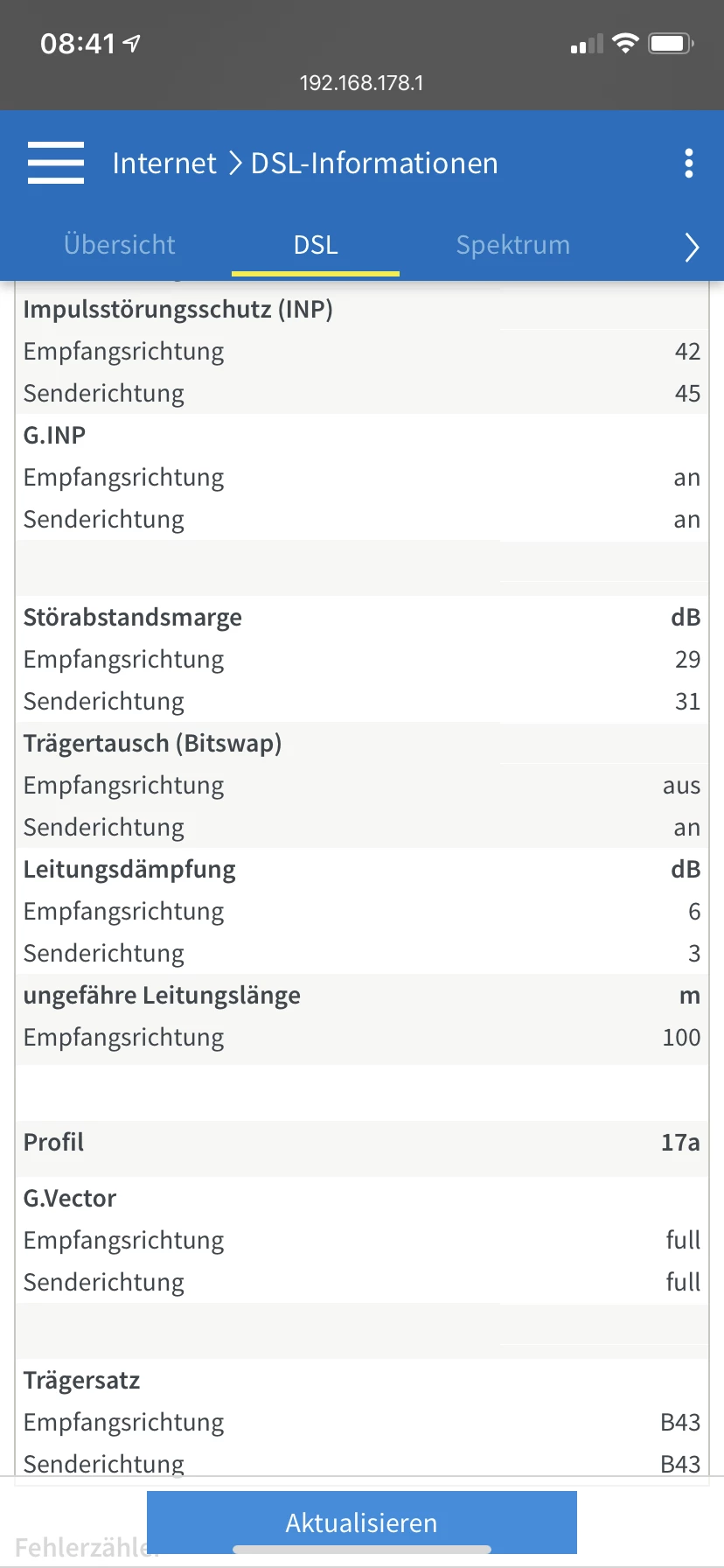Click the breadcrumb chevron after Internet

coord(234,164)
